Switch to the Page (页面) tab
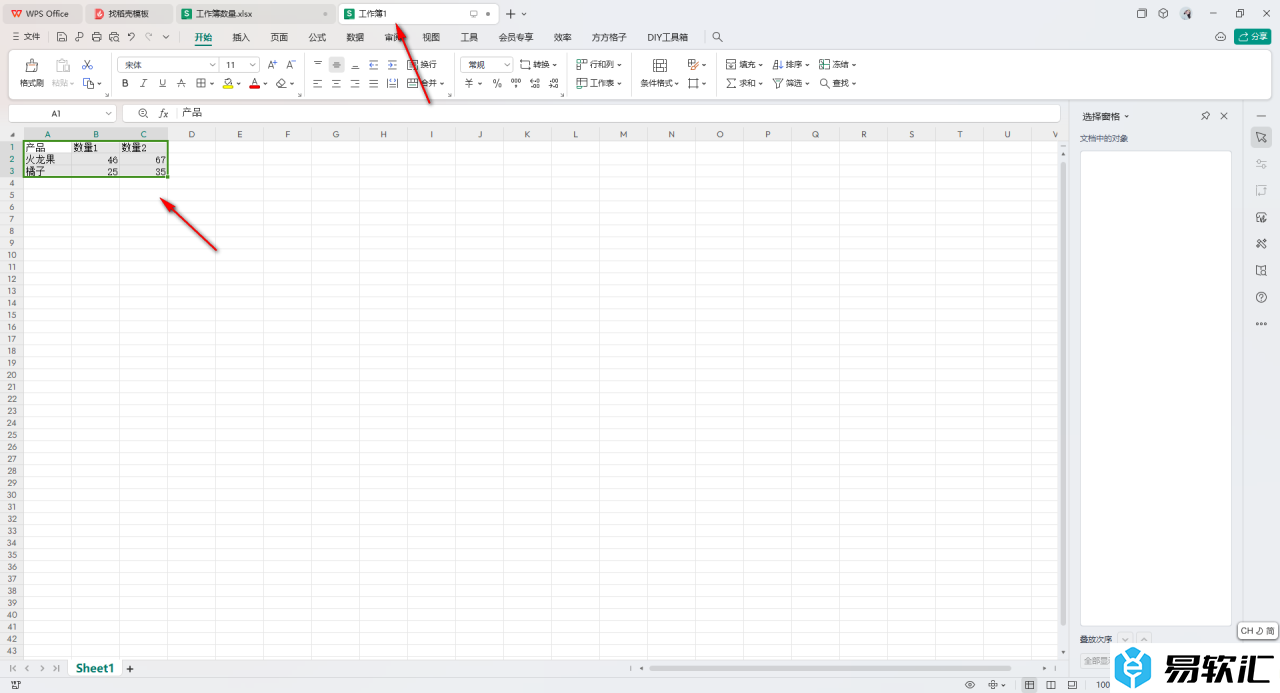Screen dimensions: 1280x693 click(279, 37)
